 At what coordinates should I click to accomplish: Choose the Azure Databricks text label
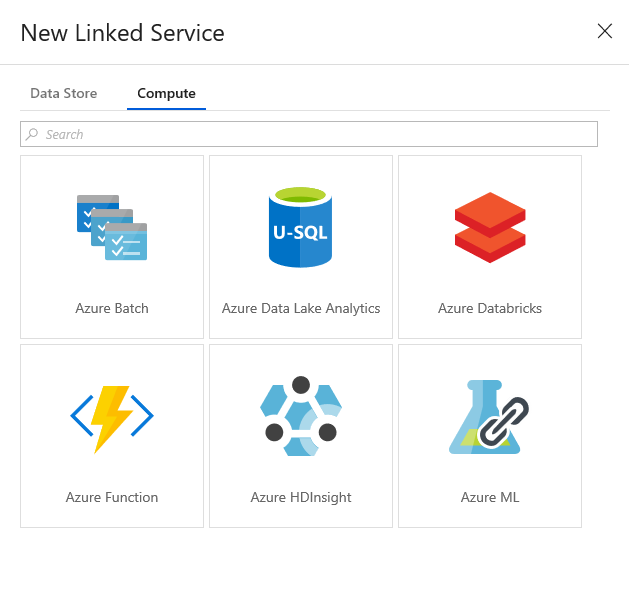490,308
